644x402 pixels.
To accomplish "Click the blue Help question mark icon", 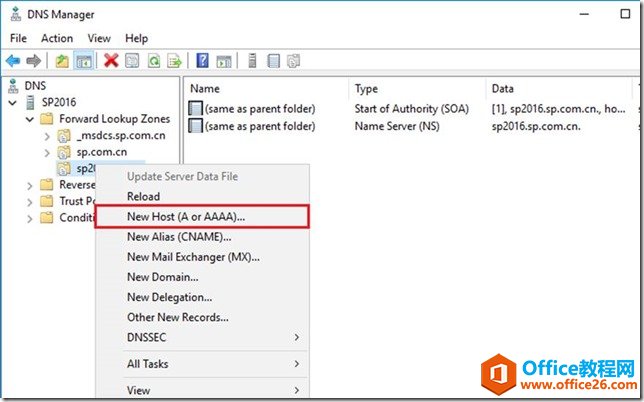I will point(202,60).
